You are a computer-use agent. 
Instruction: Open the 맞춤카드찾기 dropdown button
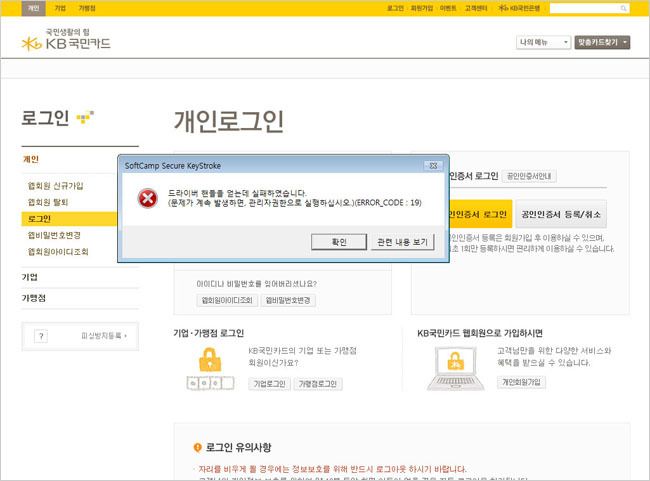[602, 42]
